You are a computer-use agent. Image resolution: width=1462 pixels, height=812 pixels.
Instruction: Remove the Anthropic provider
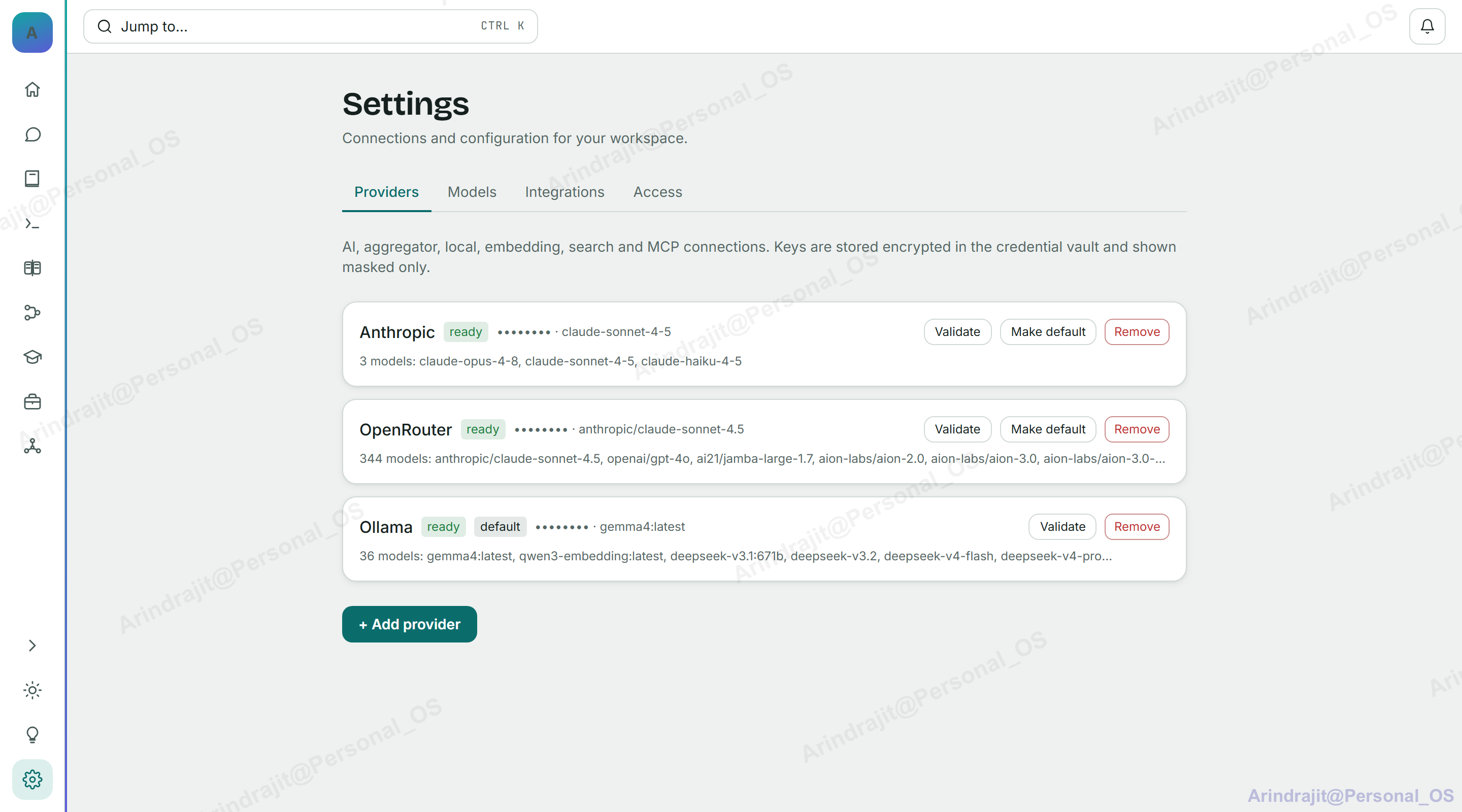coord(1137,332)
